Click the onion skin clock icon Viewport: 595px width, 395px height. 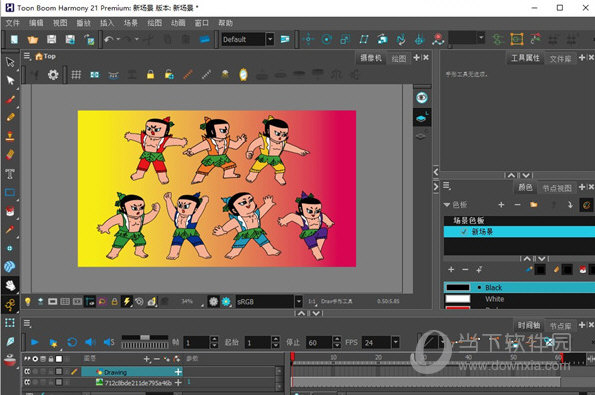click(x=243, y=74)
